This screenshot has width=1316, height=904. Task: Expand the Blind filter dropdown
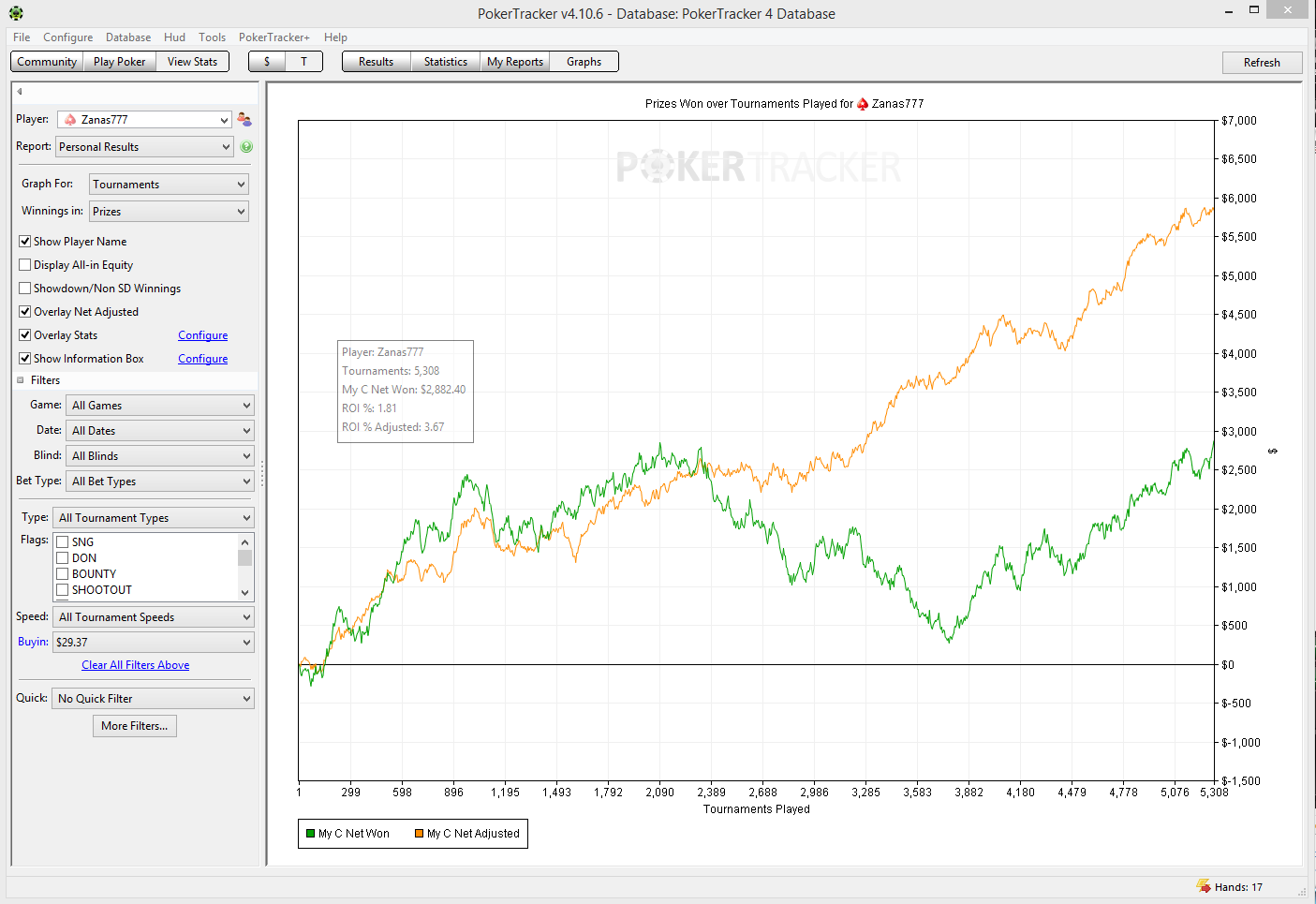pyautogui.click(x=162, y=456)
